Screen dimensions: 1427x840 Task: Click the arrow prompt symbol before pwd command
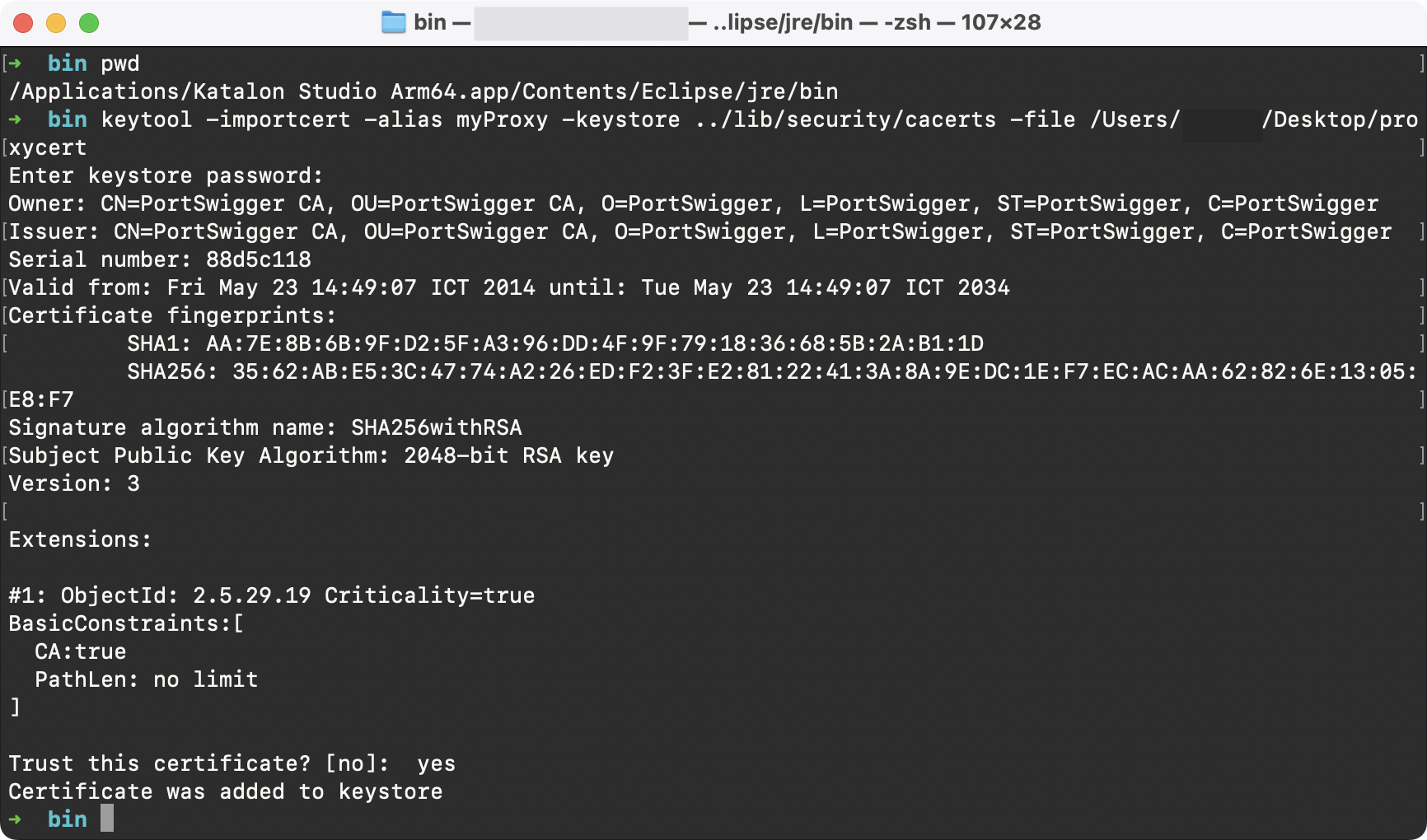tap(15, 63)
